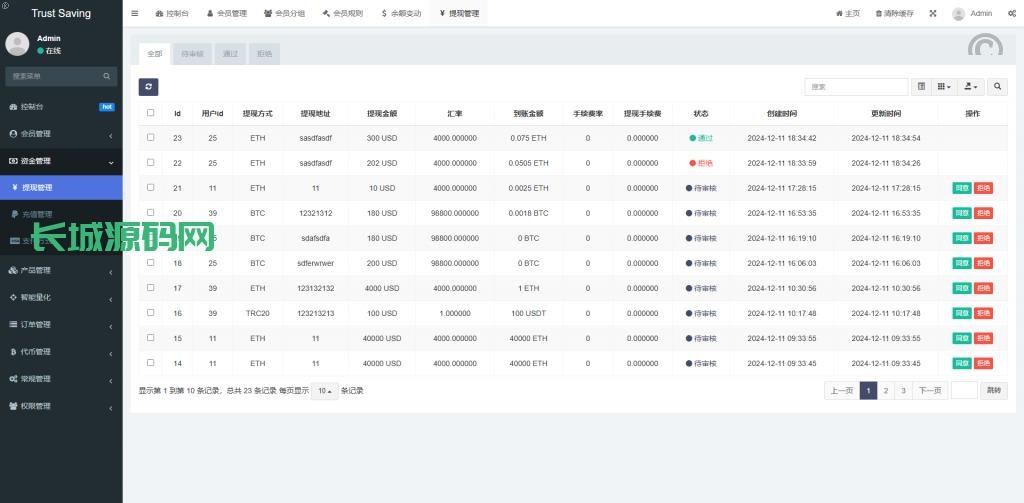Select the checkbox for row Id 23

tap(151, 138)
